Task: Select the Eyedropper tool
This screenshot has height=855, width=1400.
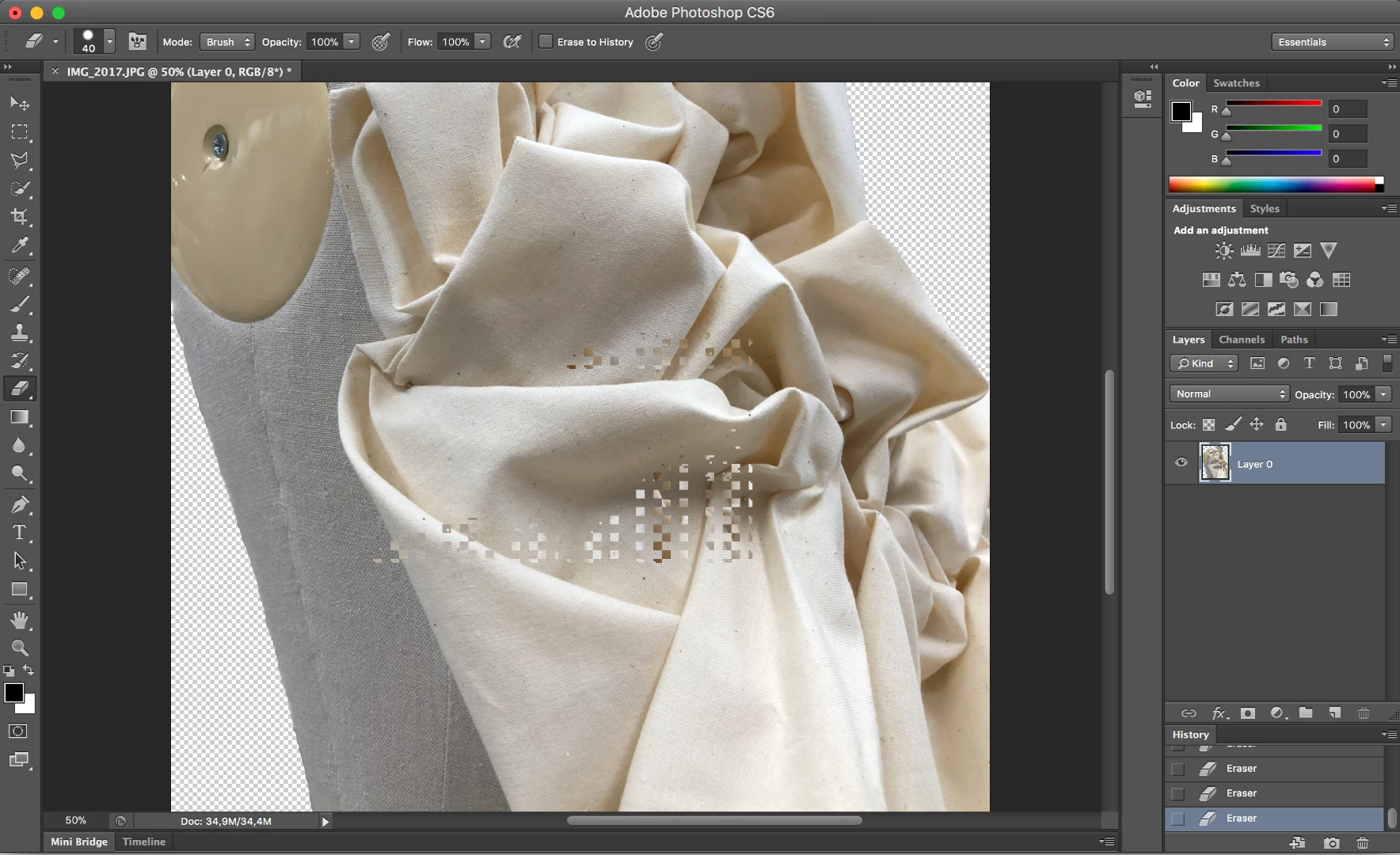Action: [x=20, y=245]
